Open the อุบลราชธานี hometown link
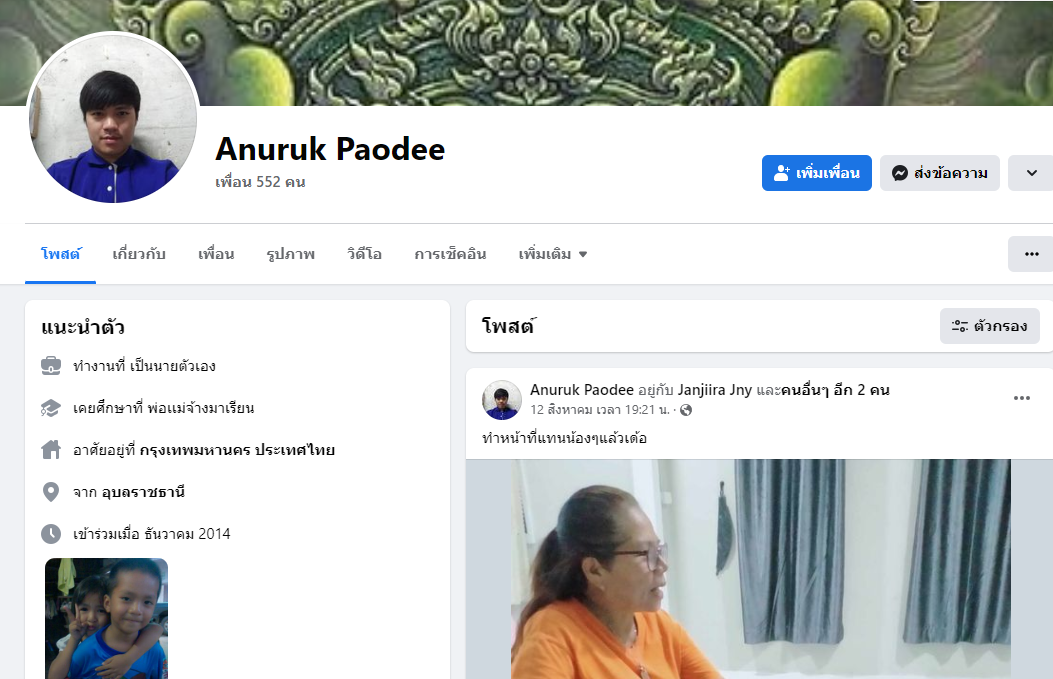The height and width of the screenshot is (679, 1053). [x=143, y=492]
